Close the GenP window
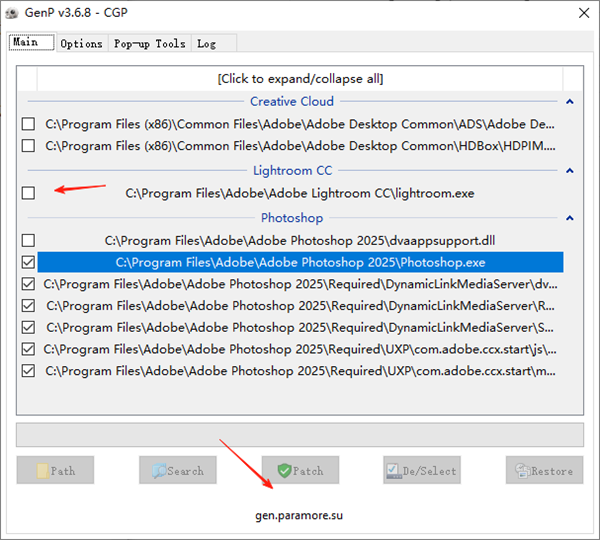 (x=584, y=13)
